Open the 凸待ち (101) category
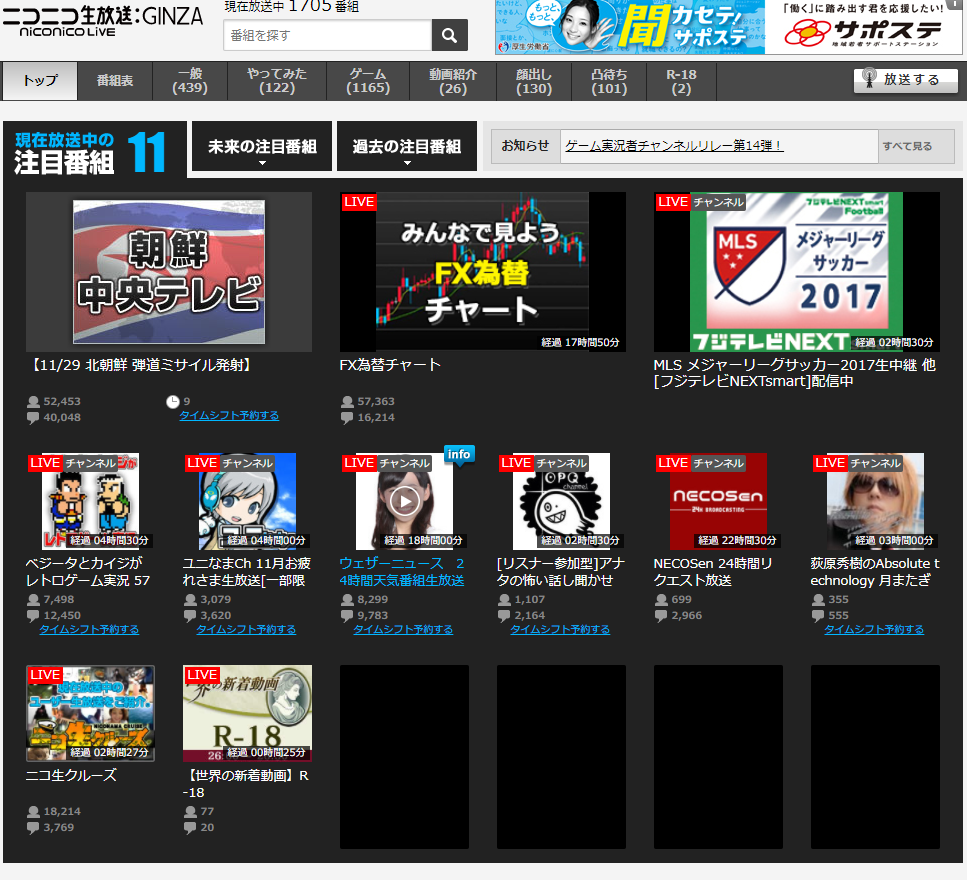This screenshot has width=967, height=880. pos(609,81)
